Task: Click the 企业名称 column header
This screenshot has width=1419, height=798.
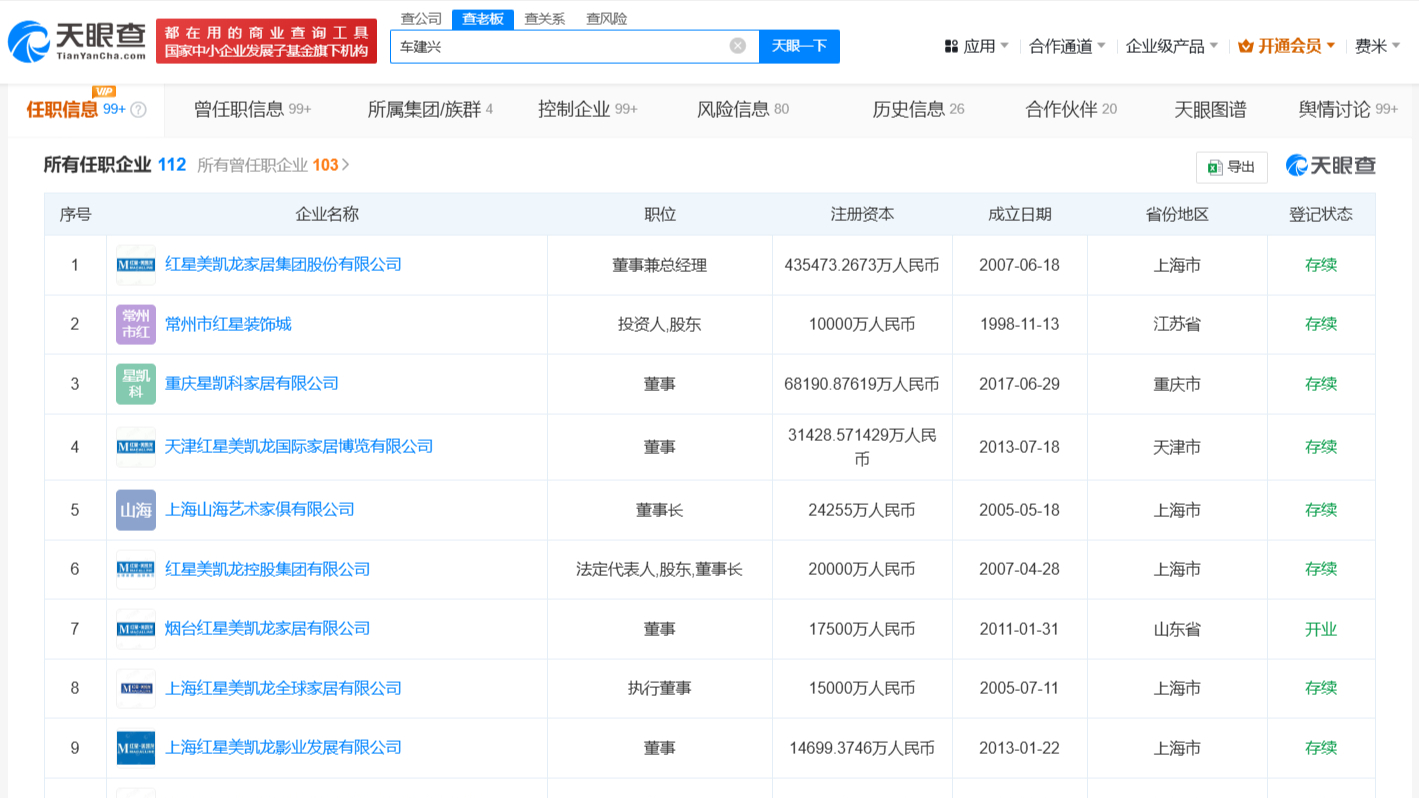Action: [327, 214]
